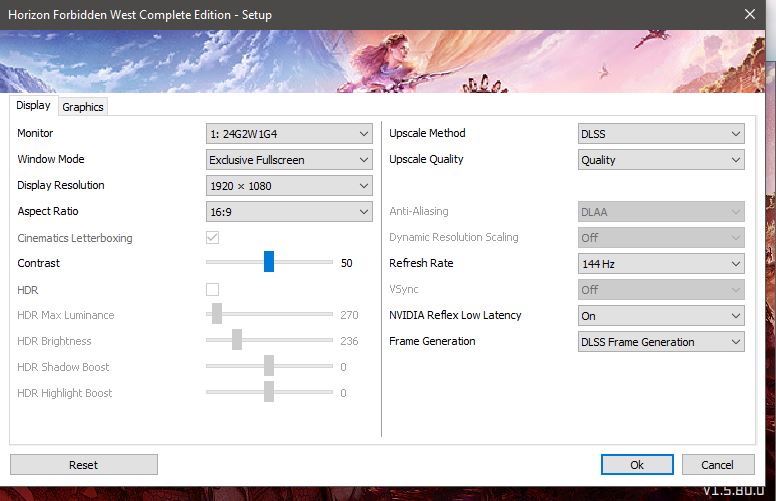This screenshot has height=501, width=776.
Task: Close the Setup window
Action: (x=750, y=14)
